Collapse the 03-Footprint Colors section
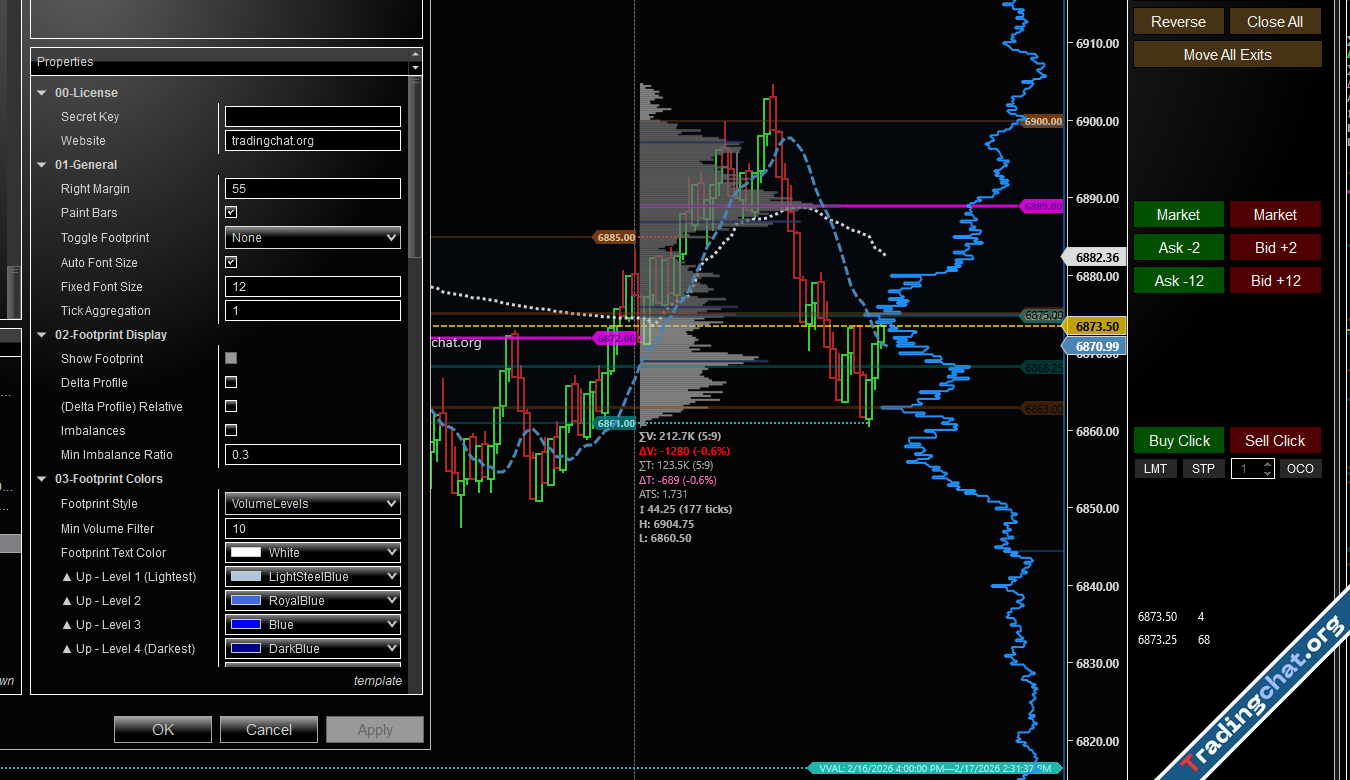The width and height of the screenshot is (1350, 780). (42, 479)
